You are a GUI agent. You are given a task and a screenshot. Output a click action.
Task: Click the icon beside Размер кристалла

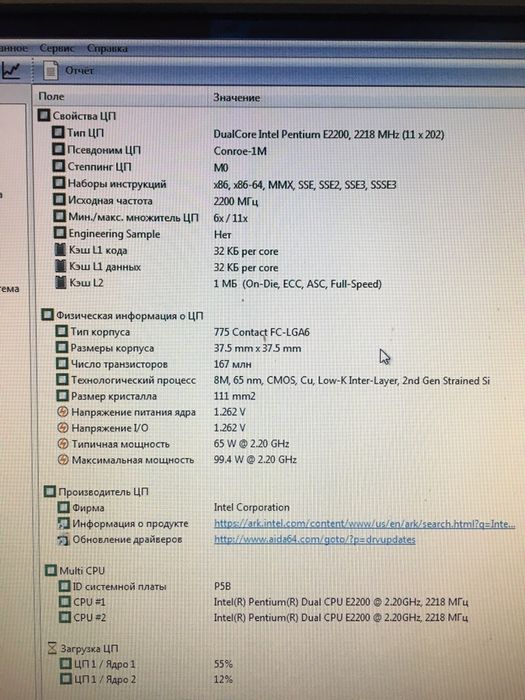pyautogui.click(x=62, y=396)
